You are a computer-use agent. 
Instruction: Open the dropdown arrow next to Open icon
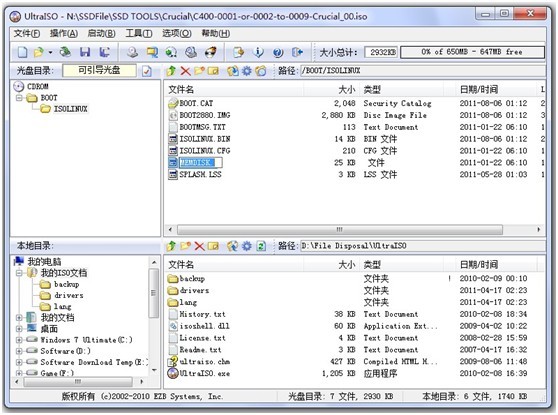point(50,53)
